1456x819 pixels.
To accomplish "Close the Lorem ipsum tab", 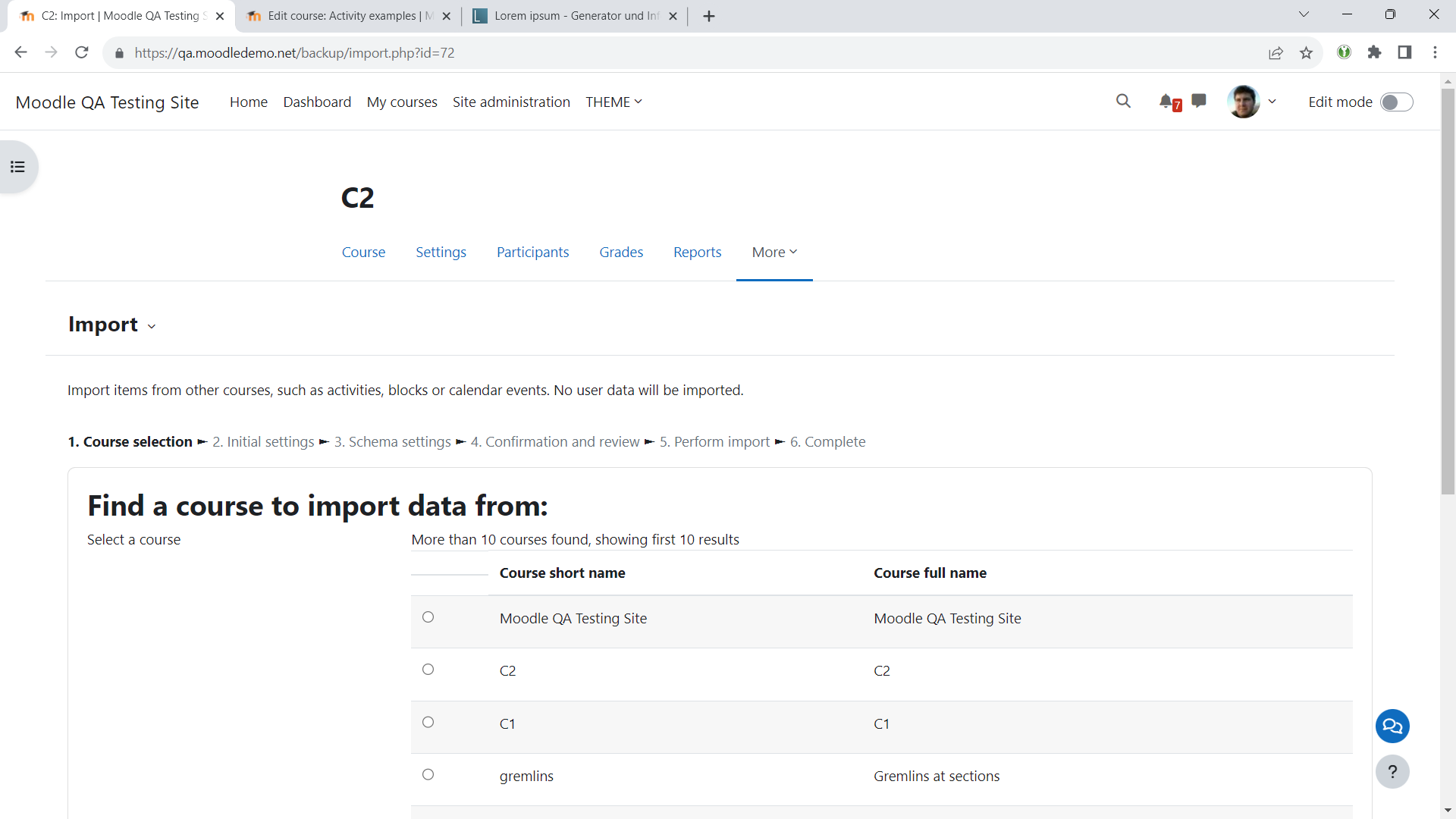I will (x=673, y=16).
